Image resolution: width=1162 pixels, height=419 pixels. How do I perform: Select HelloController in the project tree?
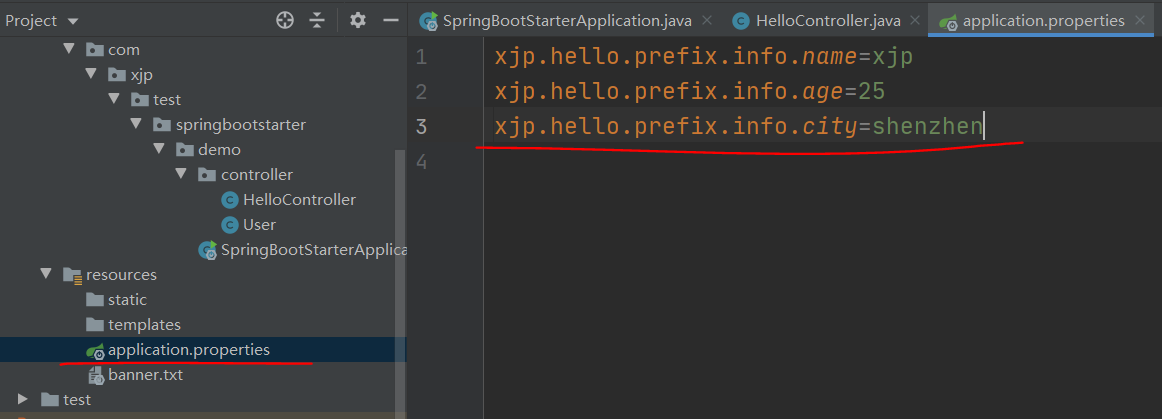pos(299,199)
